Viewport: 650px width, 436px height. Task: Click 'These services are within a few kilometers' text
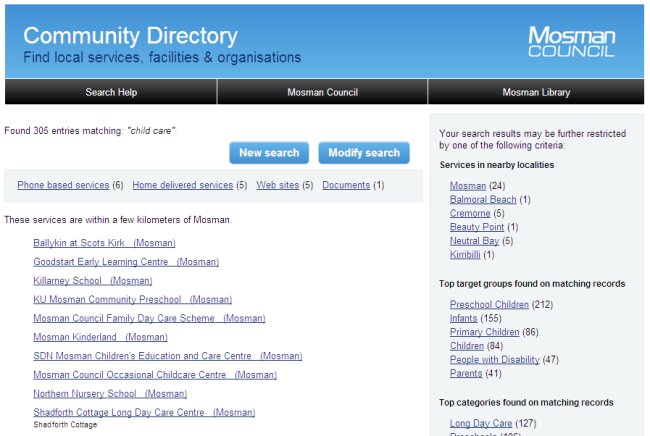point(118,220)
